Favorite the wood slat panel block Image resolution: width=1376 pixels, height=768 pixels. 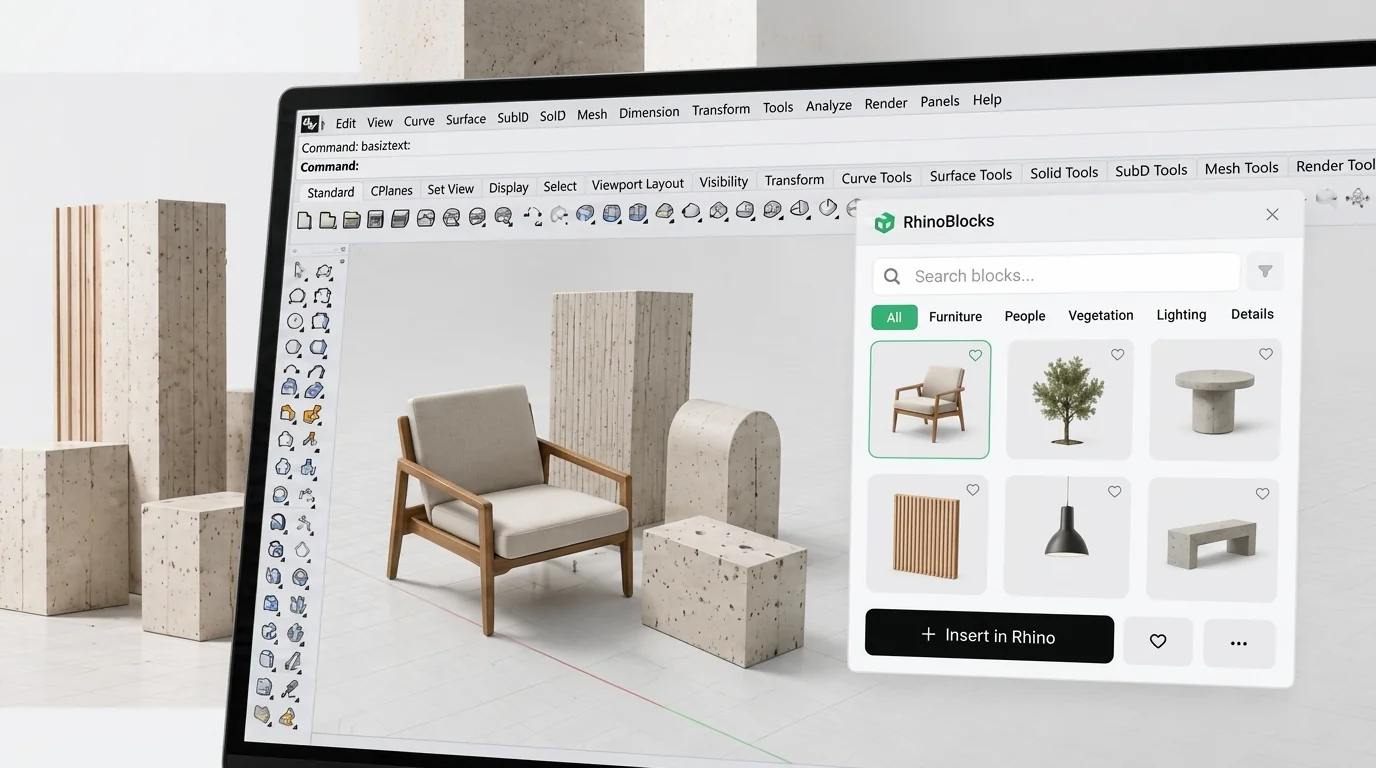(972, 490)
